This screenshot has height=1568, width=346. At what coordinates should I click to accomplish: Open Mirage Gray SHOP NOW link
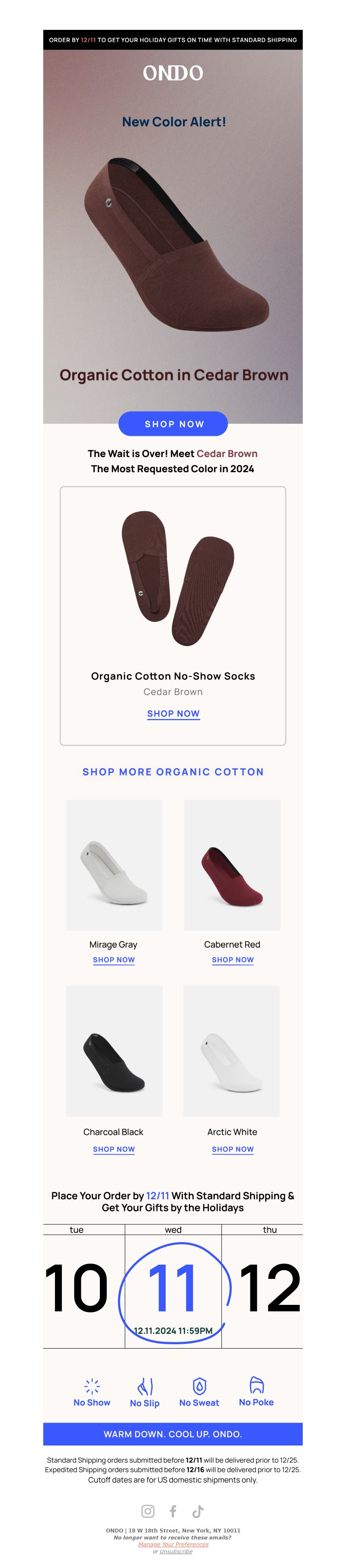tap(114, 960)
